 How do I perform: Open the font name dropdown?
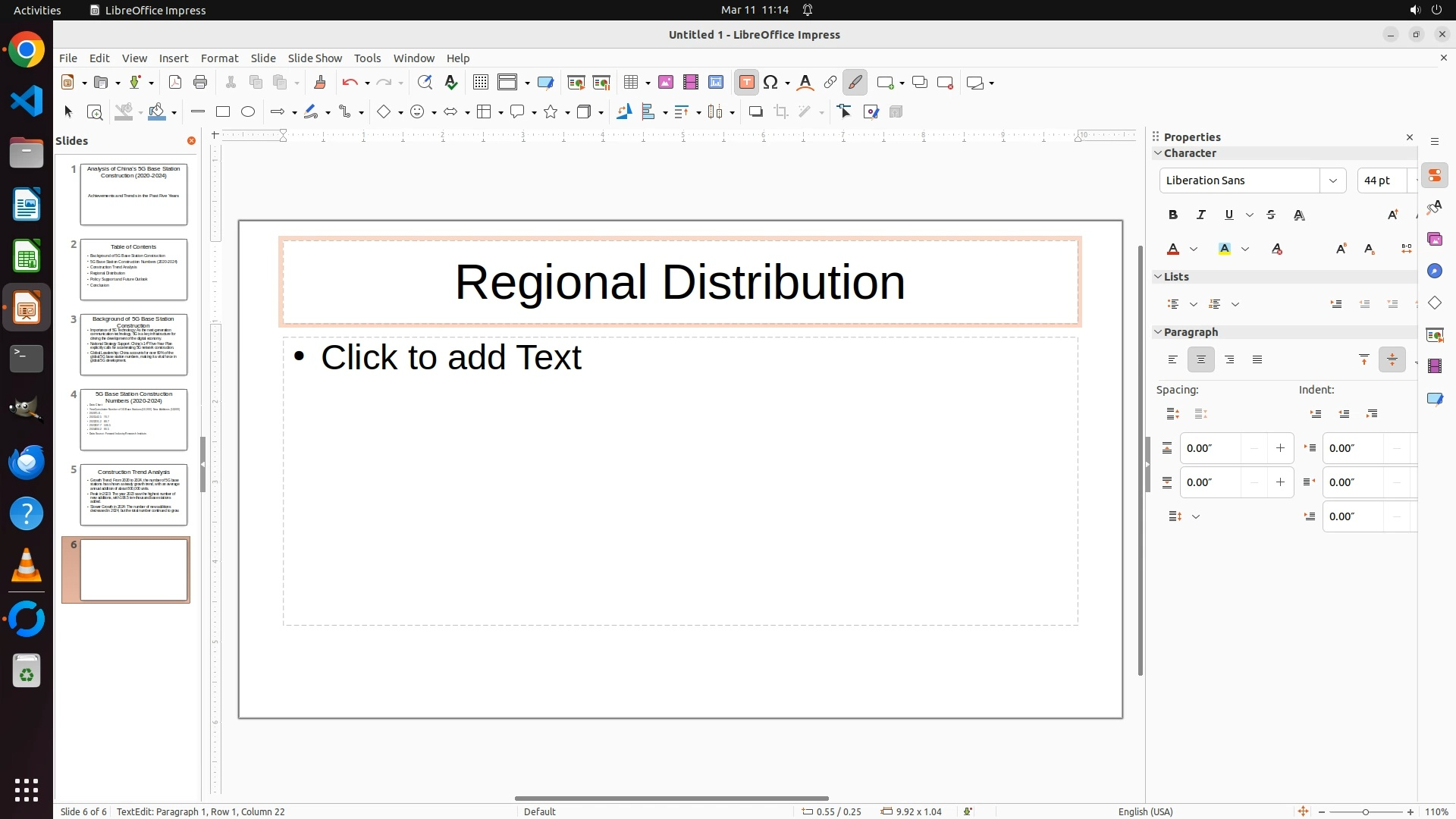[1332, 180]
